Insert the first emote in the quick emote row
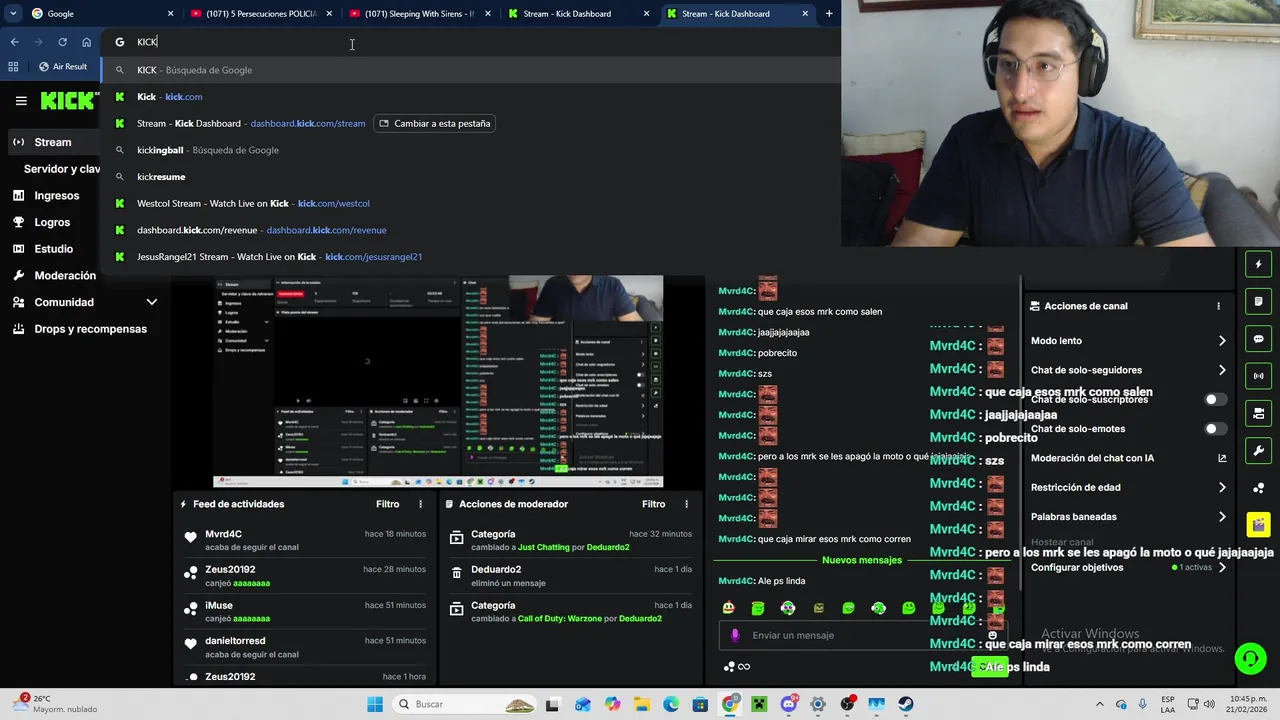 click(x=729, y=608)
